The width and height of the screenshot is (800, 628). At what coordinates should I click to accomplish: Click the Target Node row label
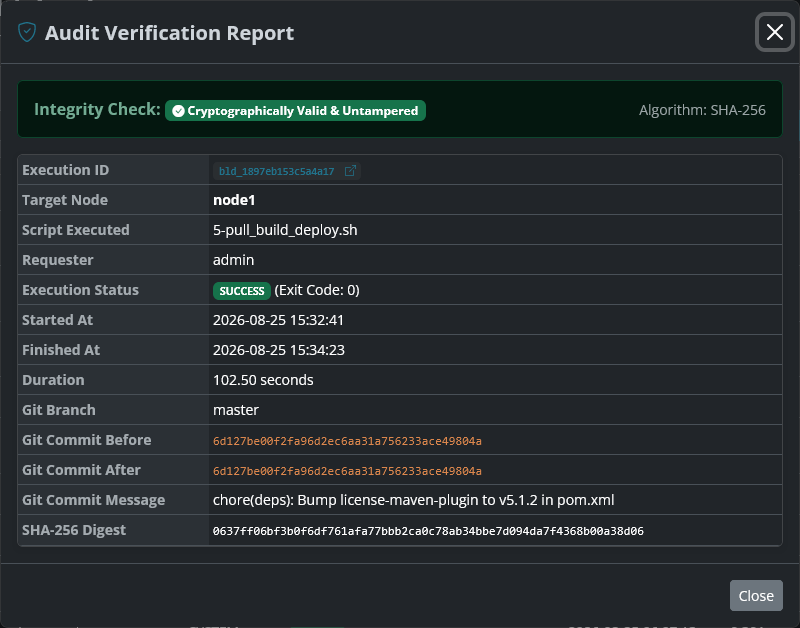click(65, 200)
